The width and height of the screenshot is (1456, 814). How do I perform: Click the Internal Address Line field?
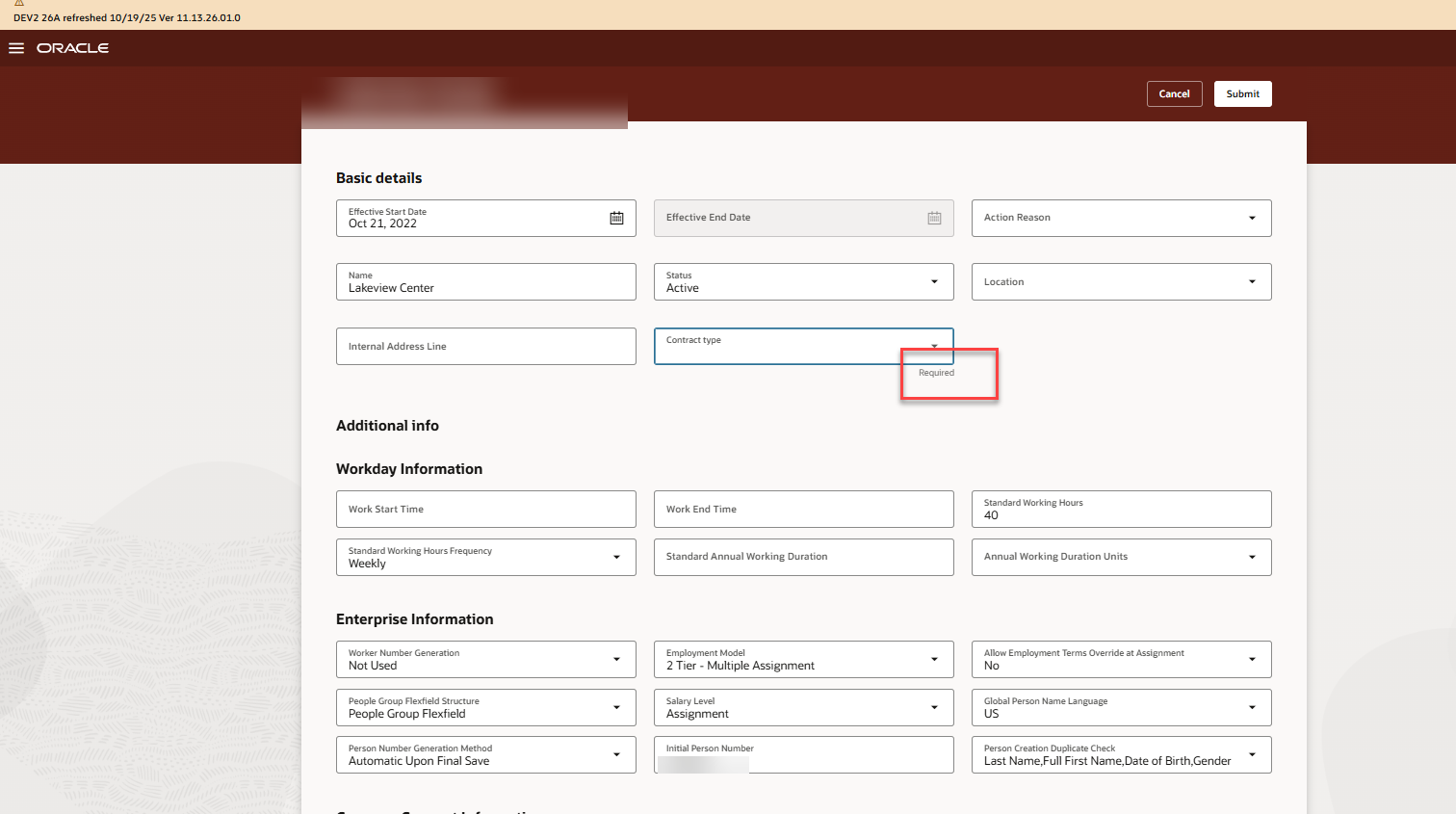click(x=486, y=346)
